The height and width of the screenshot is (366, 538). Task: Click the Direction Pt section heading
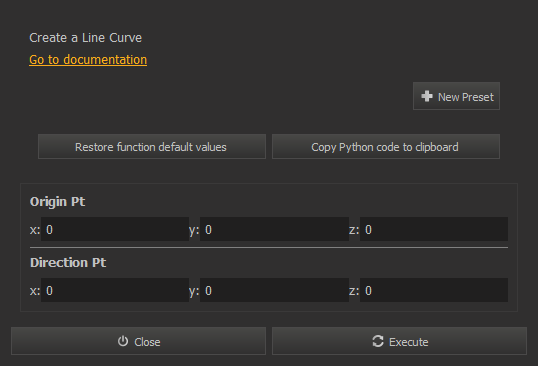click(68, 263)
